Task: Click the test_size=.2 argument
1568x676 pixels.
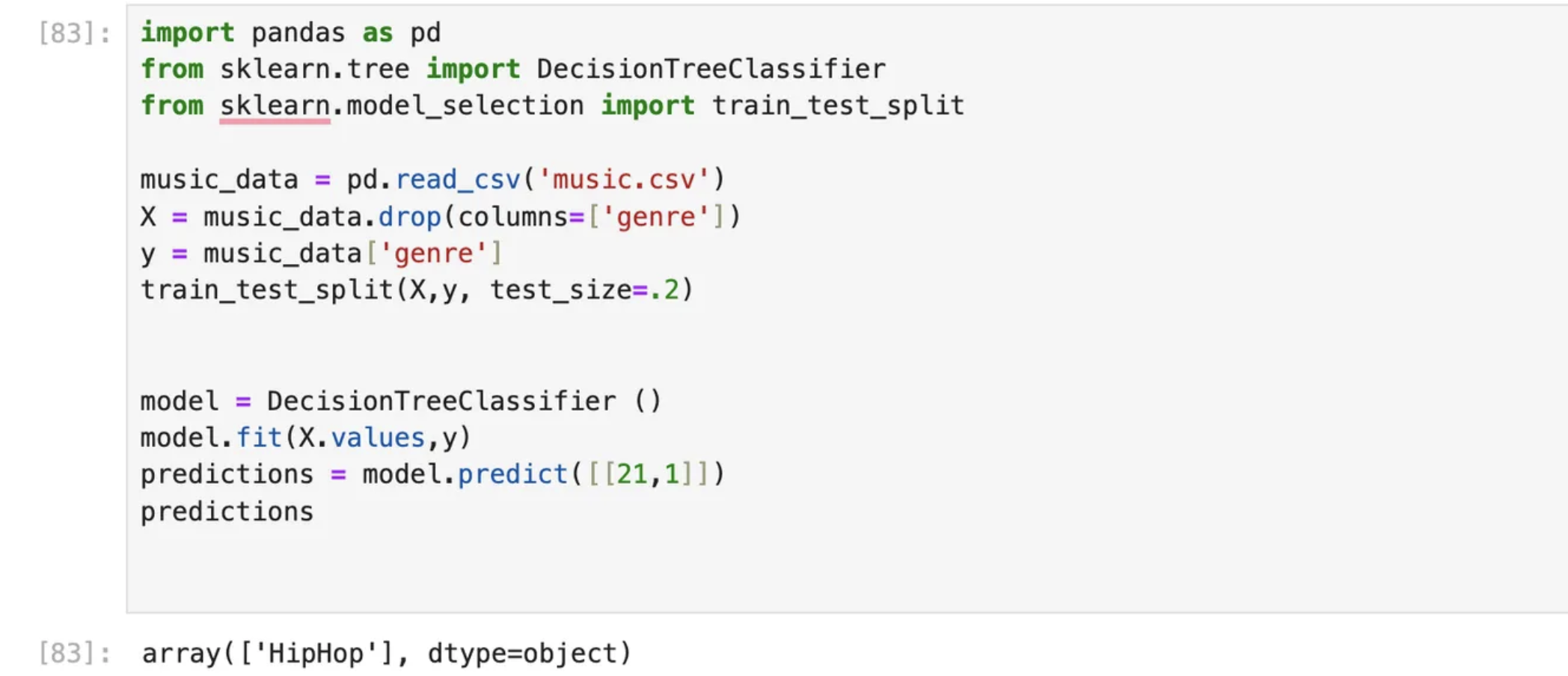Action: [x=584, y=290]
